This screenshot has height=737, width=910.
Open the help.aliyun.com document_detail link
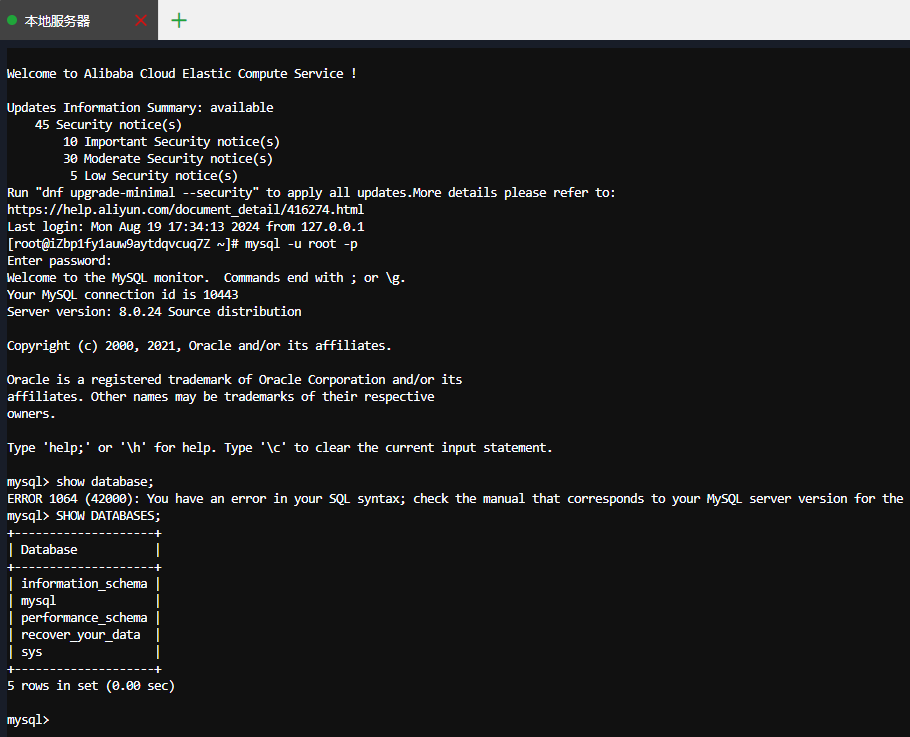(185, 209)
